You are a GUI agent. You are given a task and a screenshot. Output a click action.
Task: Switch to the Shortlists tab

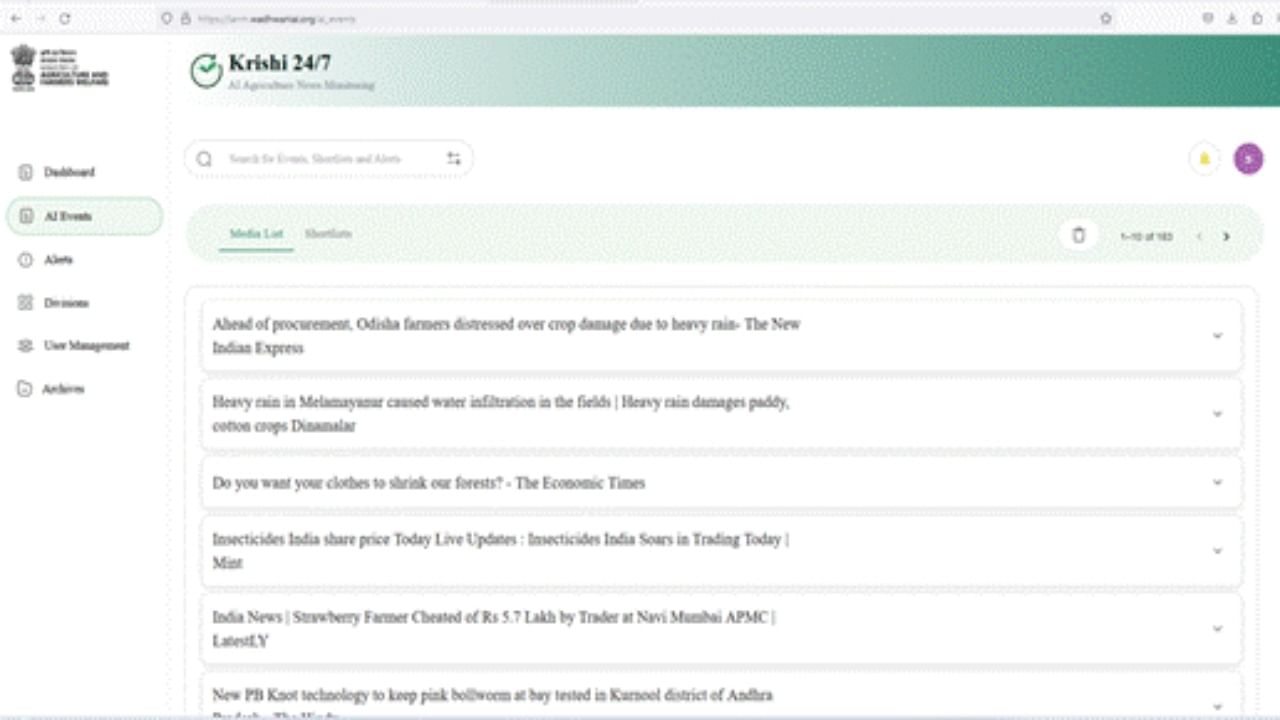click(328, 234)
